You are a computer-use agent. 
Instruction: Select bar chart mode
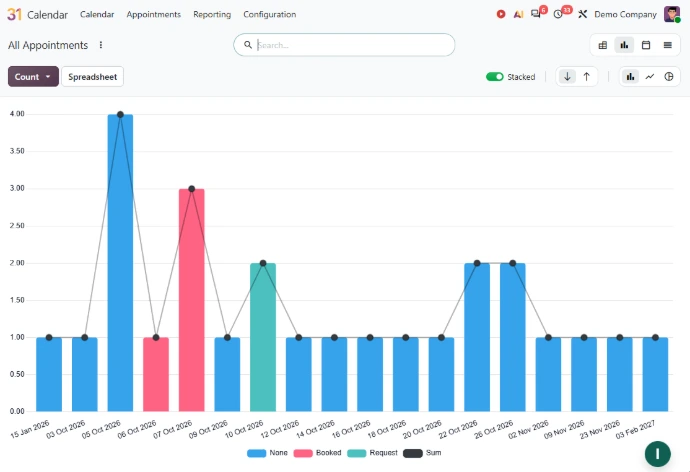click(x=631, y=77)
